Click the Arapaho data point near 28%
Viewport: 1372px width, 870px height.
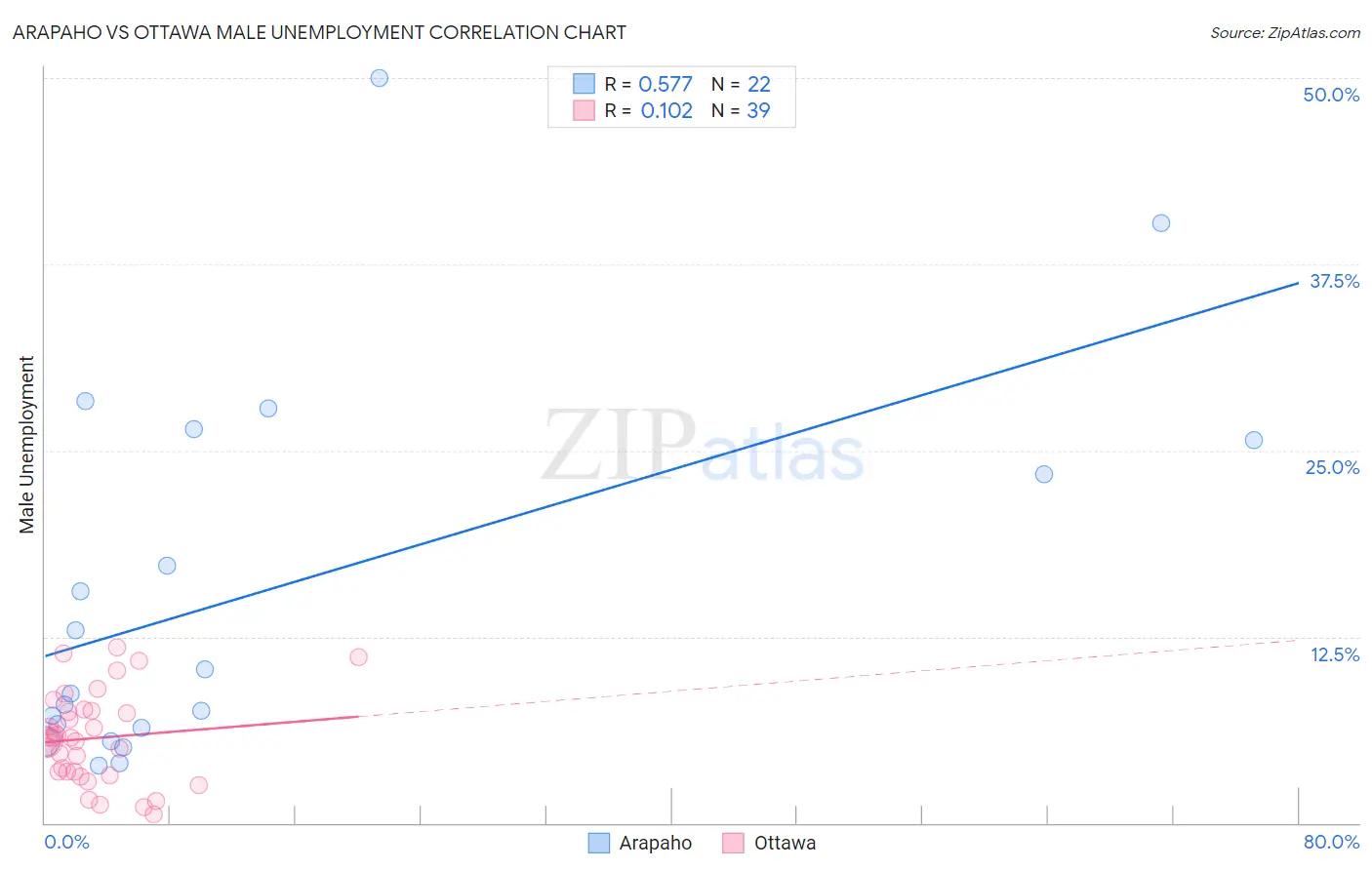268,409
